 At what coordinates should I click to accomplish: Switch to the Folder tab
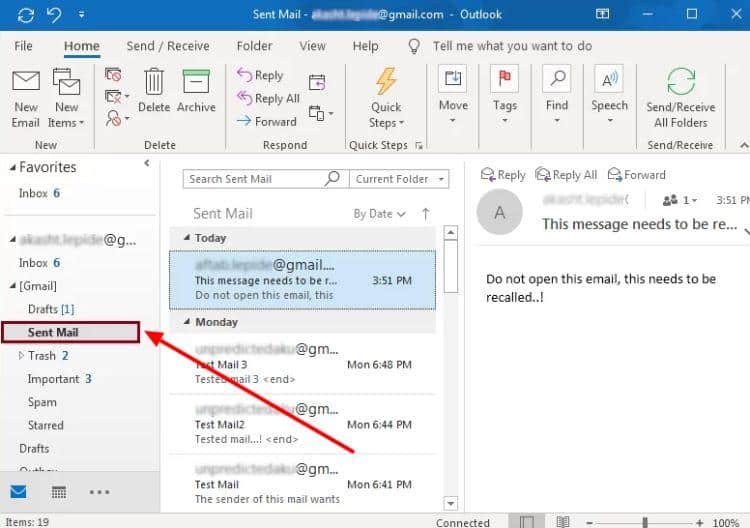(254, 46)
